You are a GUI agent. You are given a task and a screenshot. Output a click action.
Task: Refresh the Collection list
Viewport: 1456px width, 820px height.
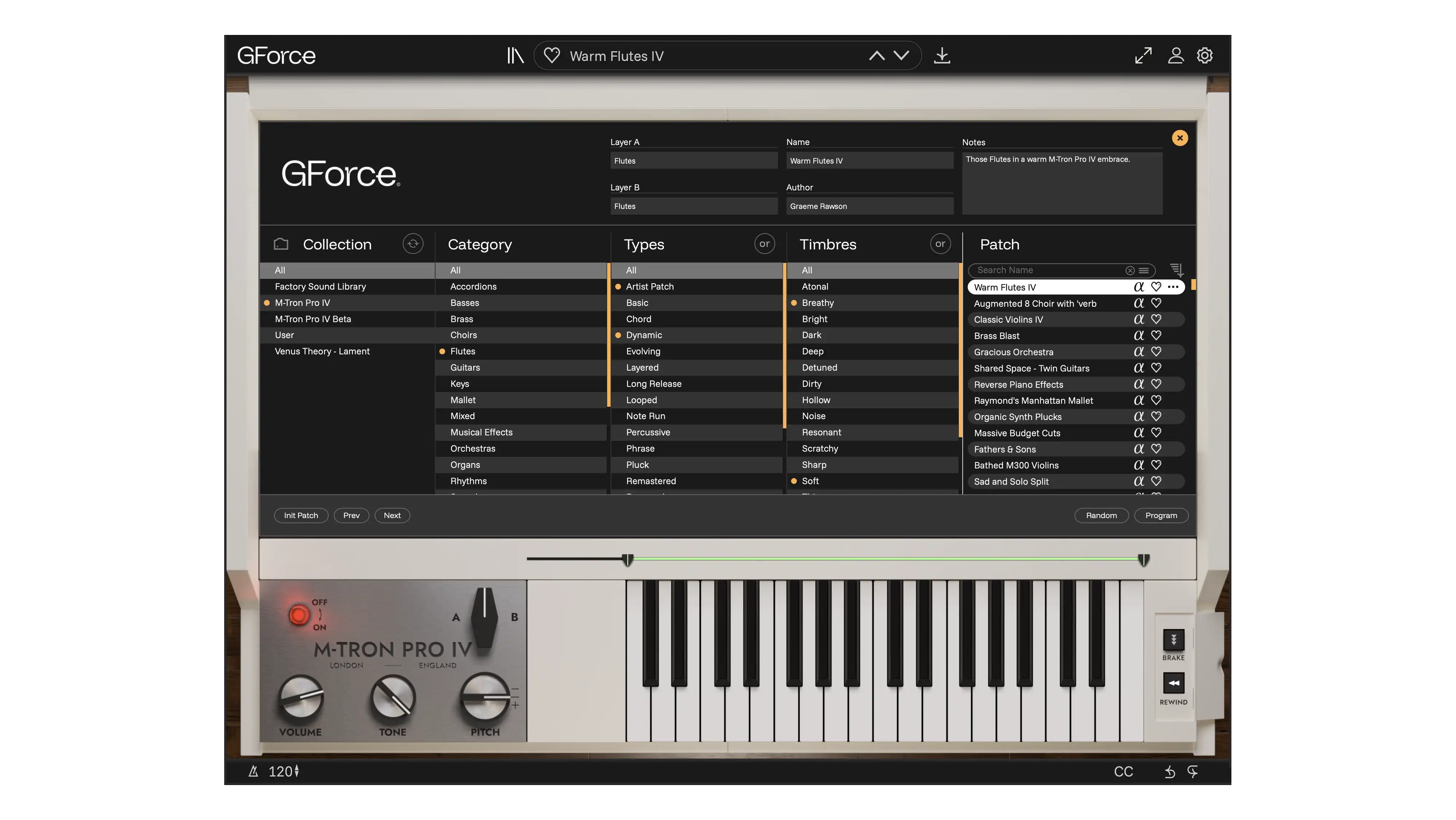(413, 244)
